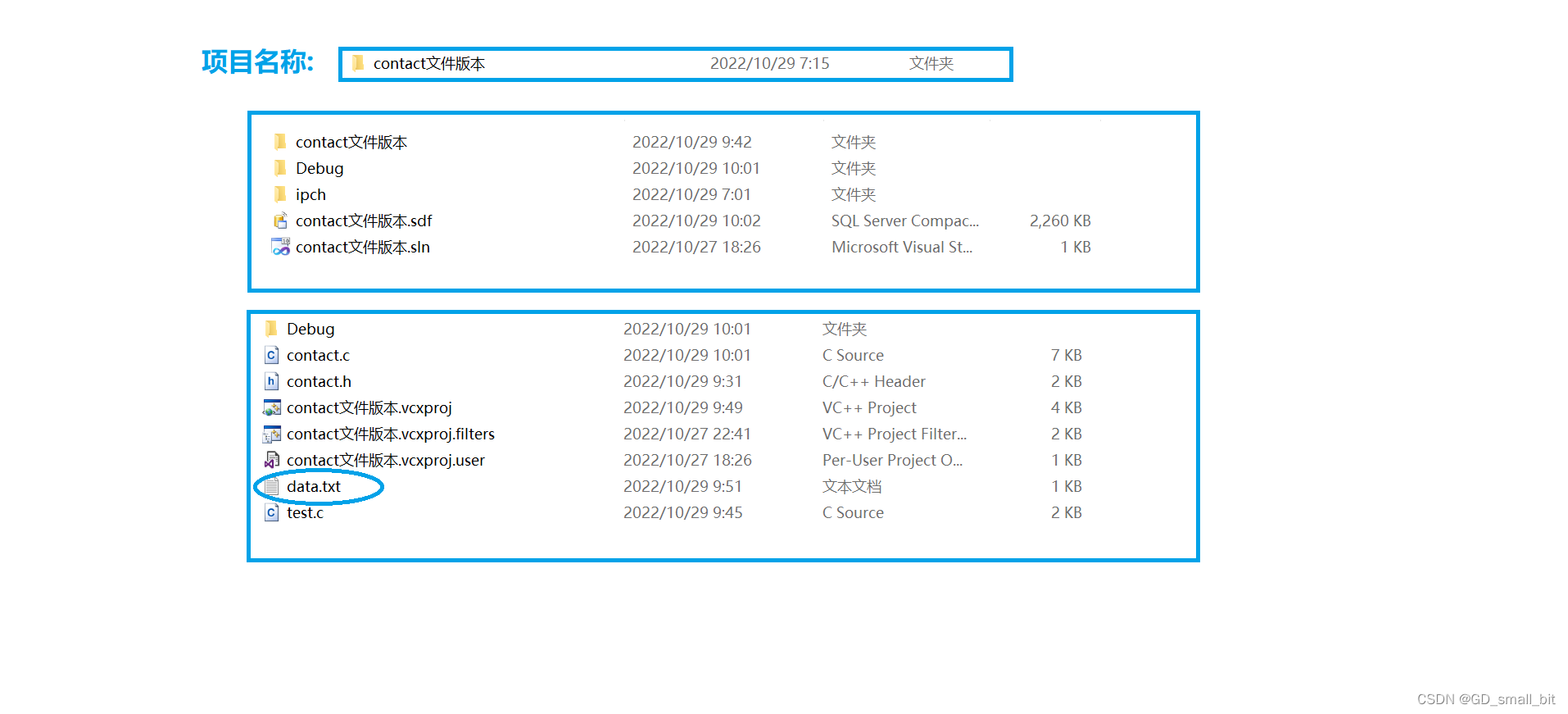
Task: Click the .vcxproj project file icon
Action: 271,407
